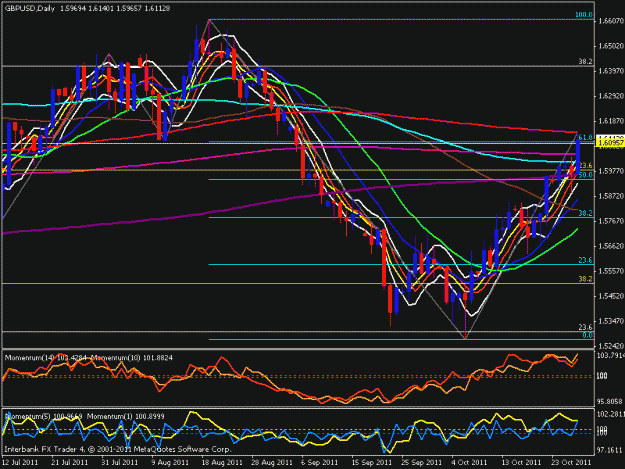Click the 1.62920 price axis label
625x469 pixels.
coord(611,96)
